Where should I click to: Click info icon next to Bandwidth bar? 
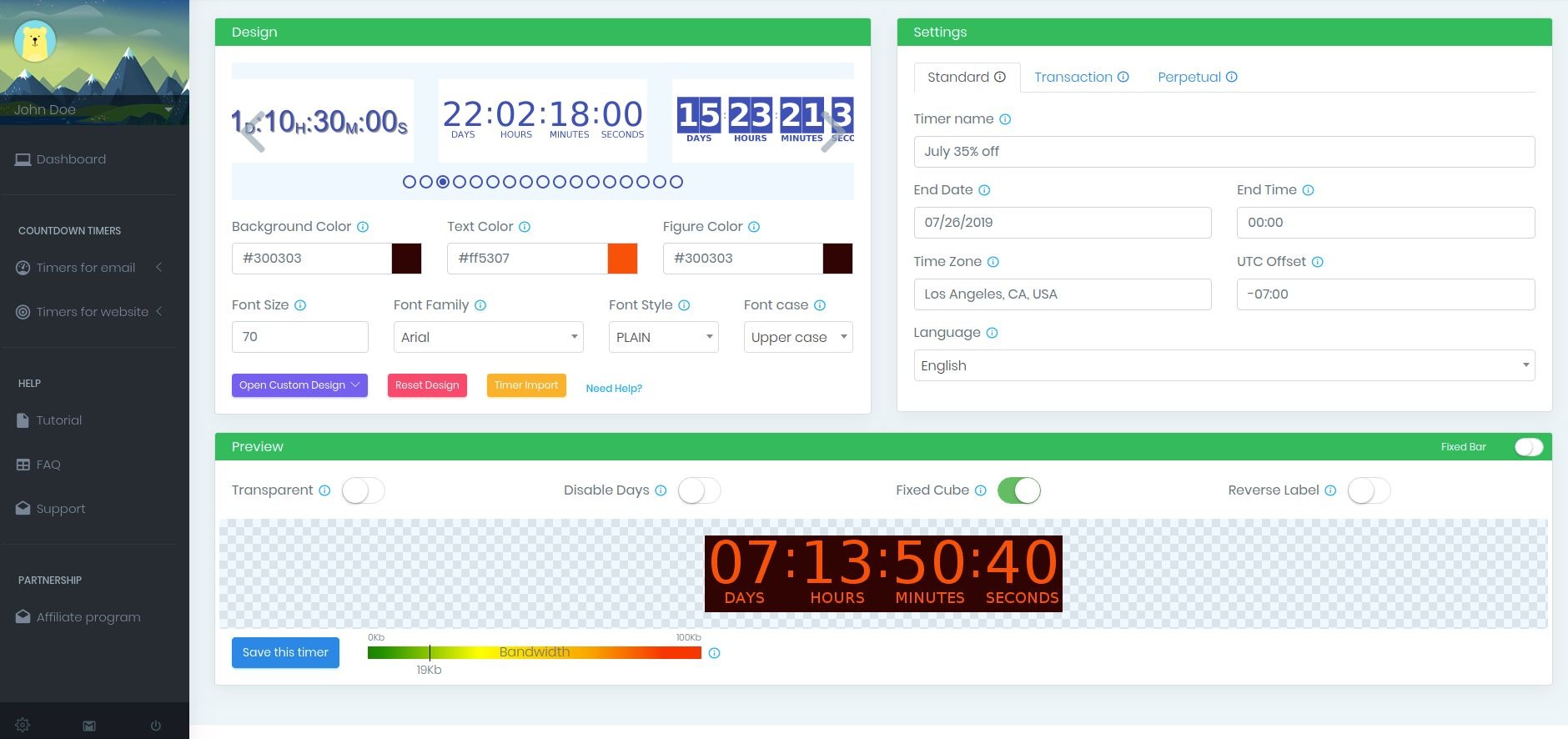coord(714,653)
